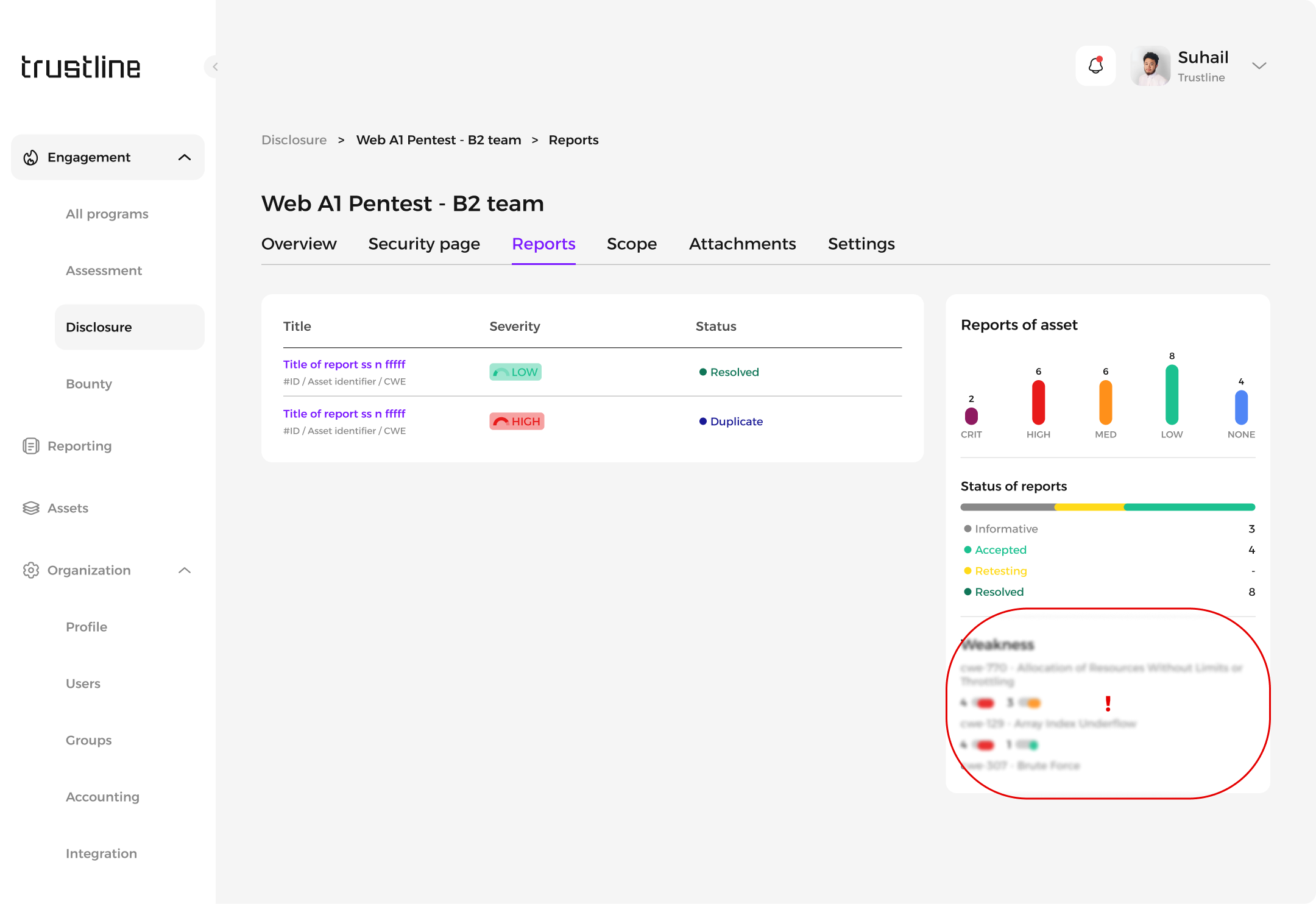Screen dimensions: 1316x904
Task: Click the Assets layers icon
Action: 30,508
